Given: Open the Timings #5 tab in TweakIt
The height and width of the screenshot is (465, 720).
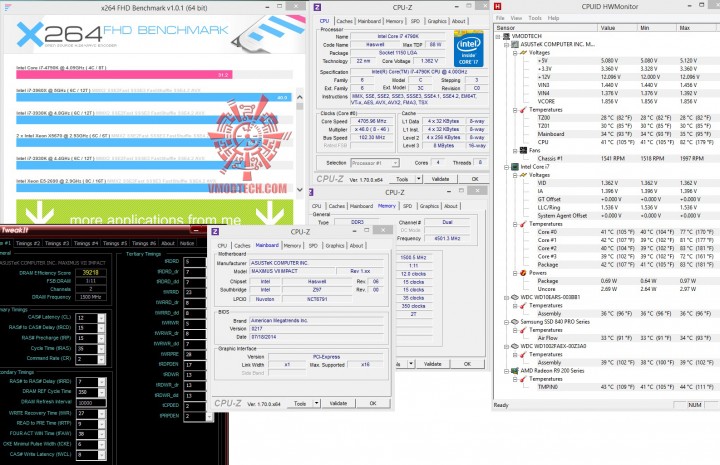Looking at the screenshot, I should point(115,243).
